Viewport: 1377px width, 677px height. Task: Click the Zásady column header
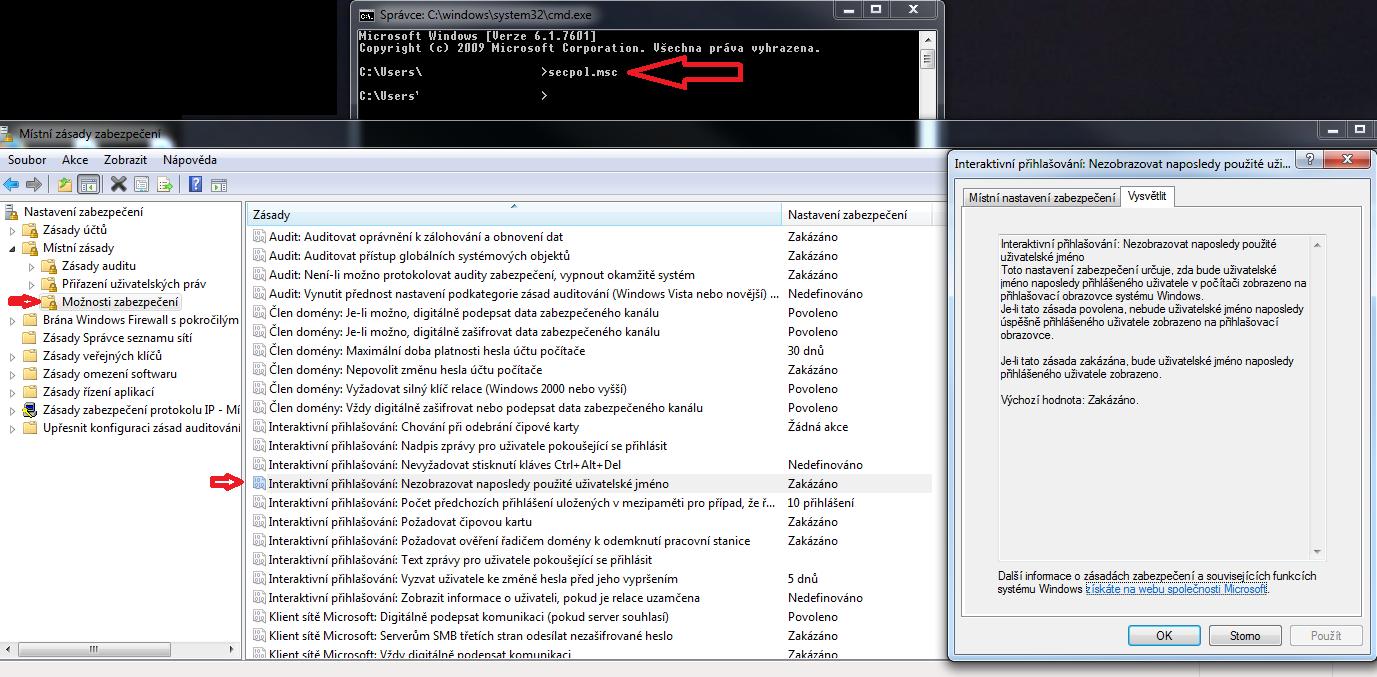[x=512, y=215]
